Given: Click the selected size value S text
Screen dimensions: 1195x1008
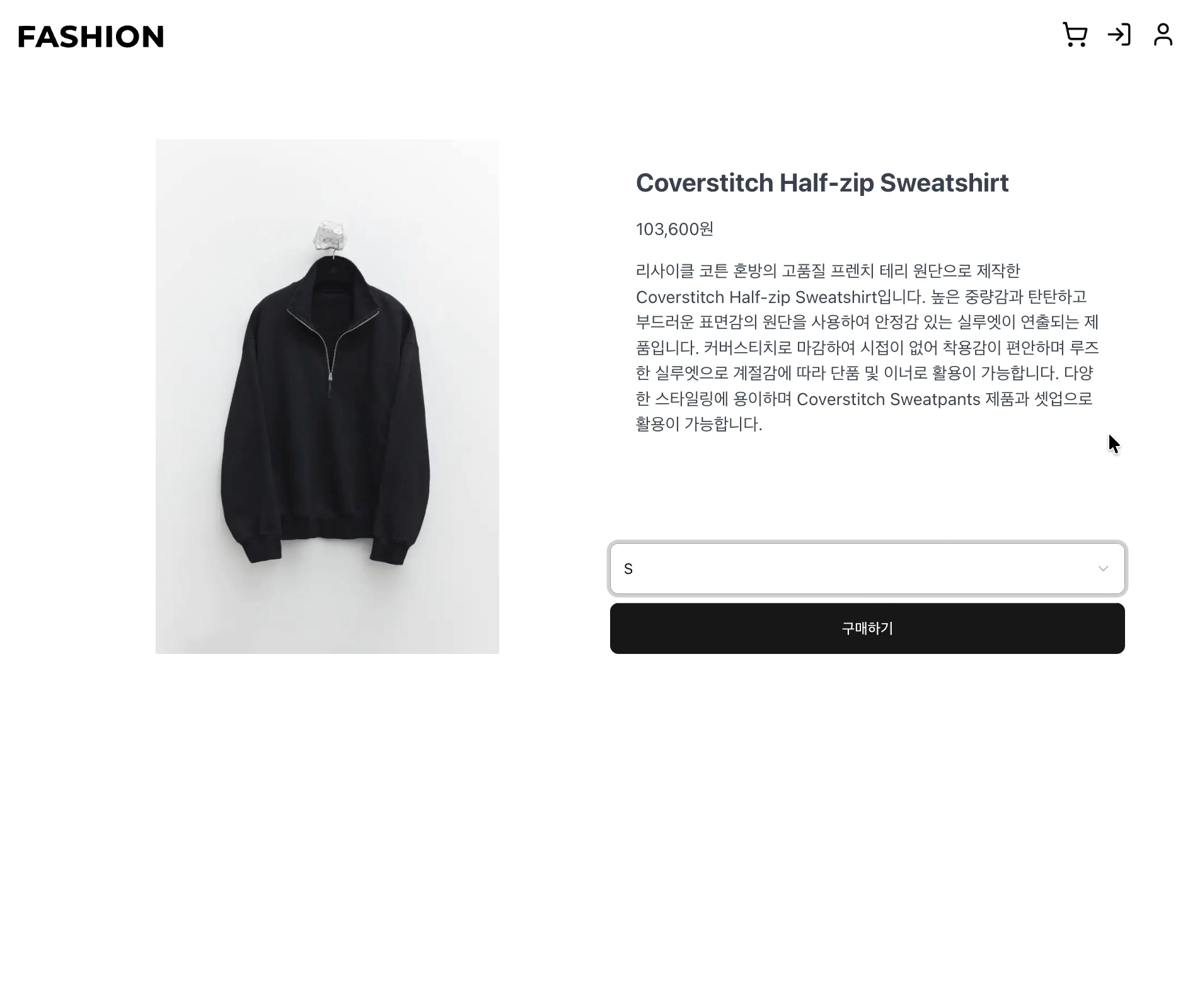Looking at the screenshot, I should (x=628, y=569).
